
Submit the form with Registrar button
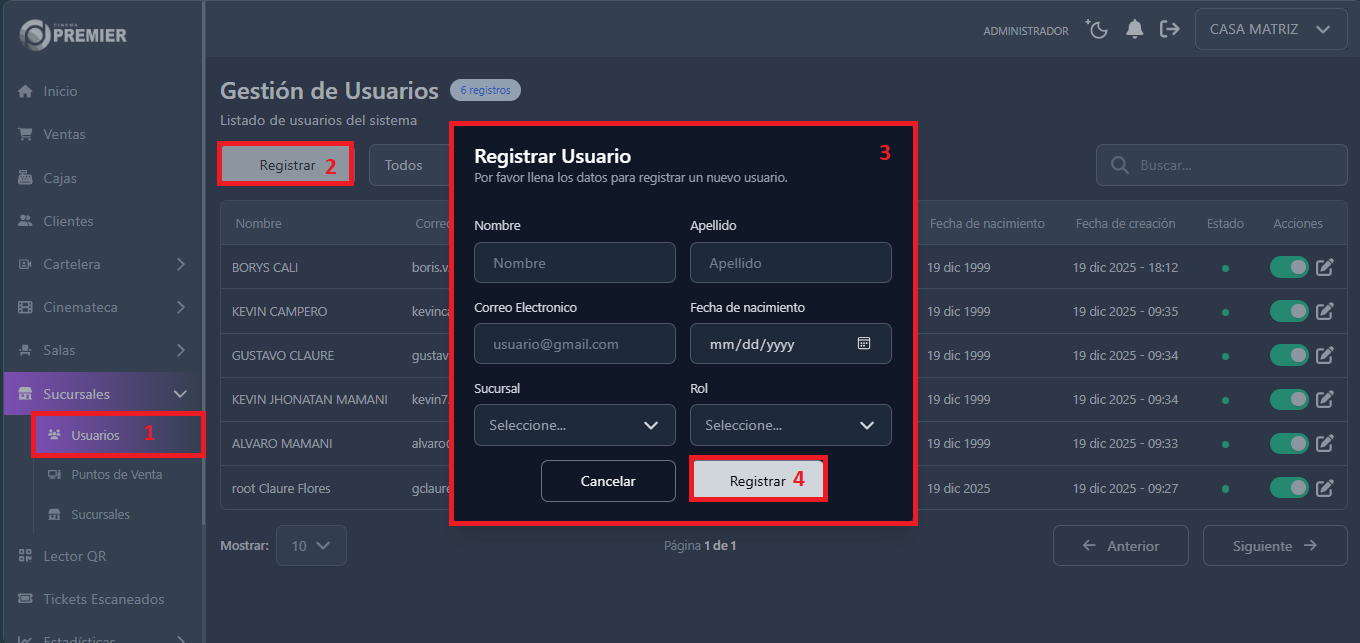pyautogui.click(x=758, y=481)
